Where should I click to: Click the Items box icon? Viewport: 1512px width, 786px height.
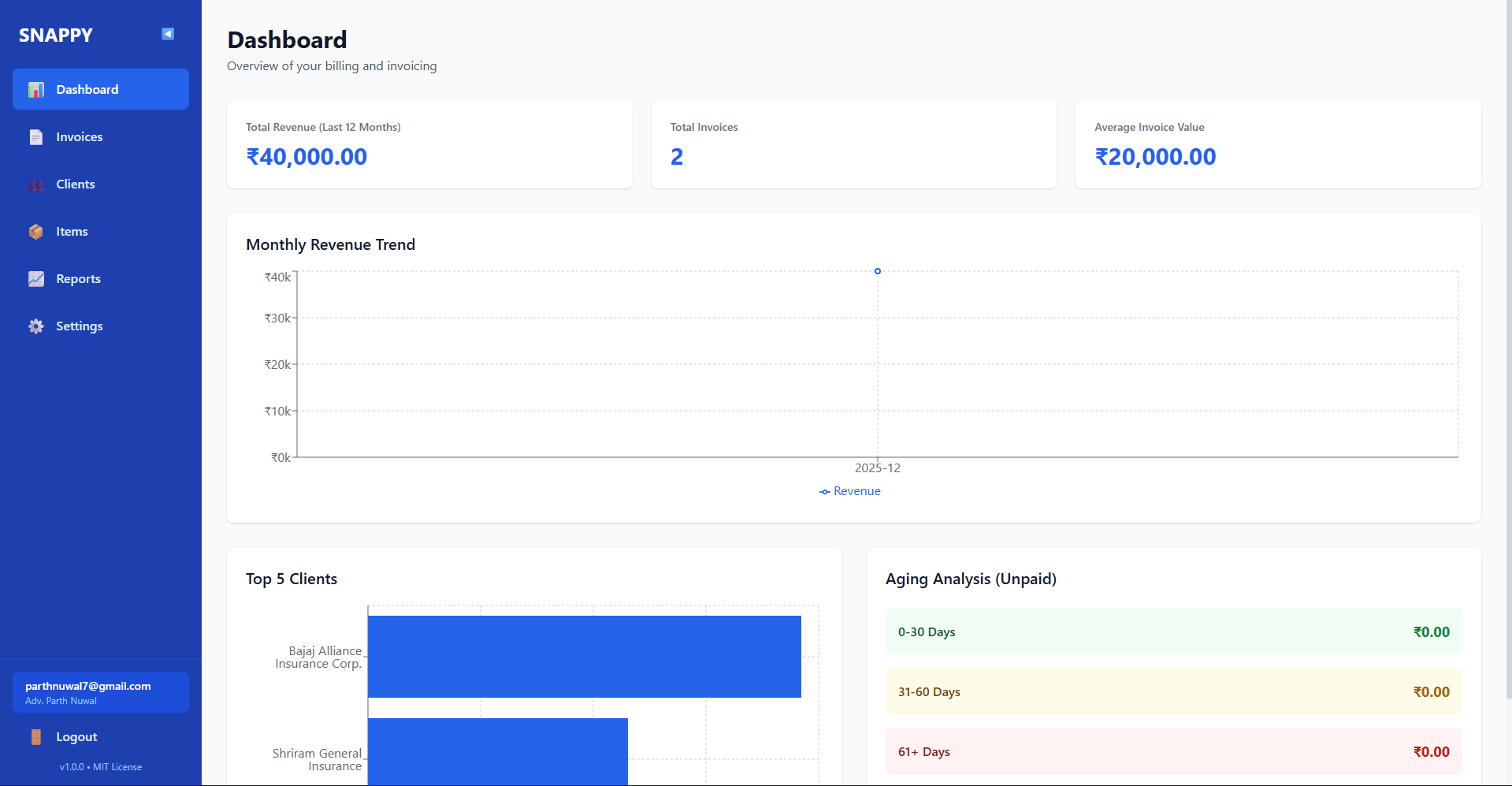tap(36, 232)
